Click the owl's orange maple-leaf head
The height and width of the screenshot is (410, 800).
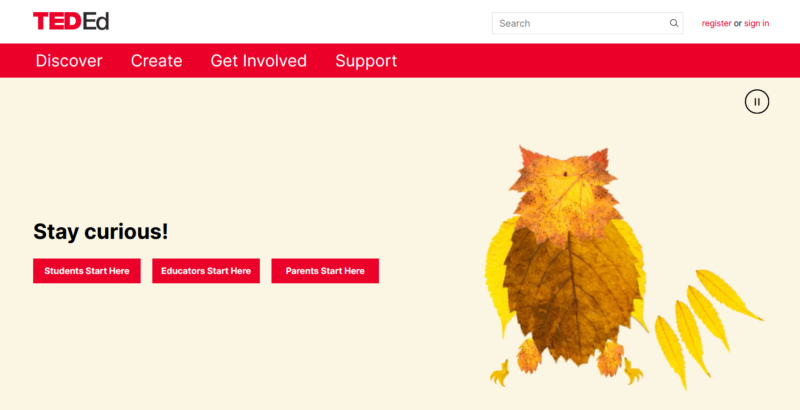563,196
